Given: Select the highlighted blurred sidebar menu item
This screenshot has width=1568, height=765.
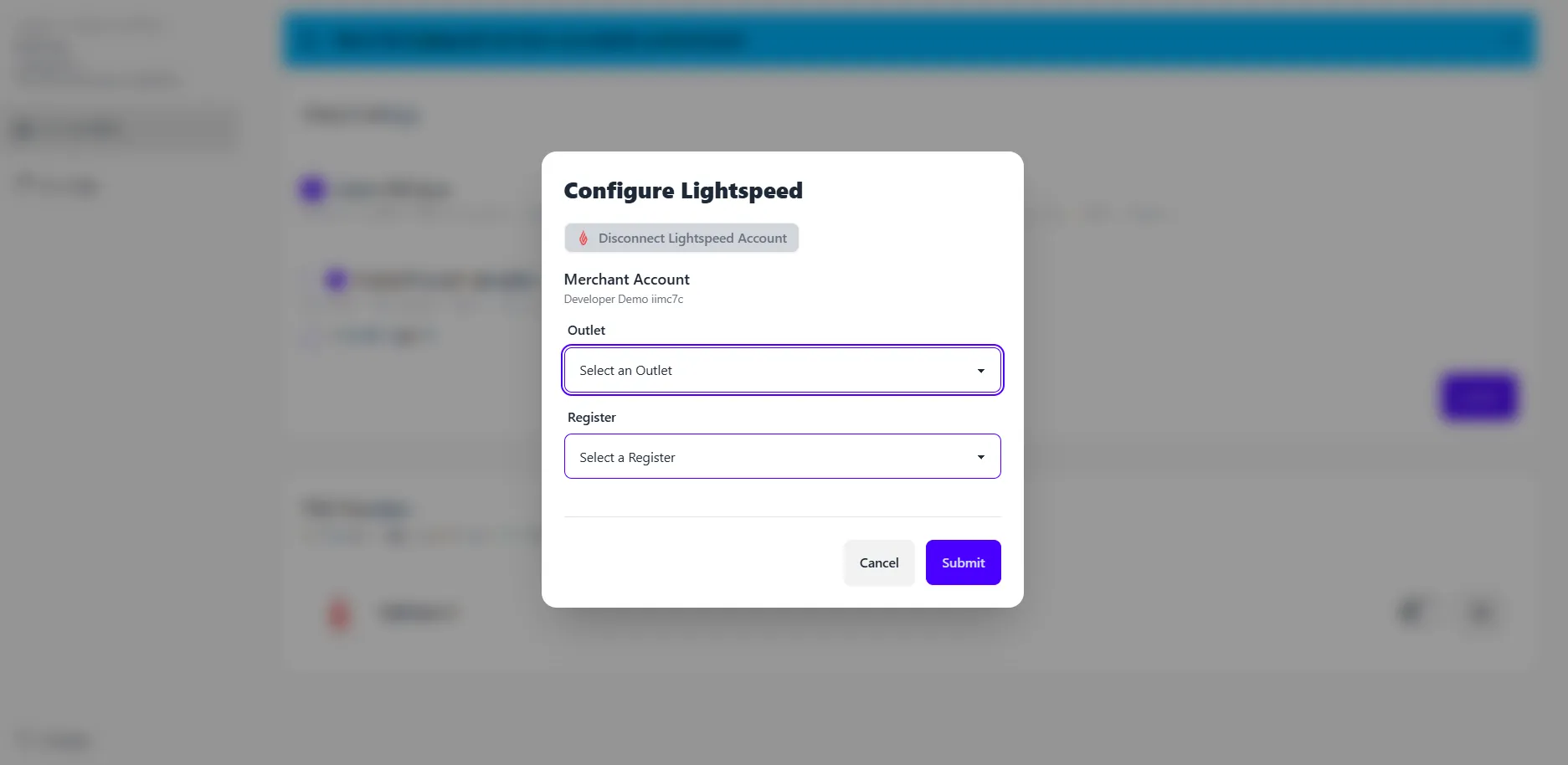Looking at the screenshot, I should (124, 129).
